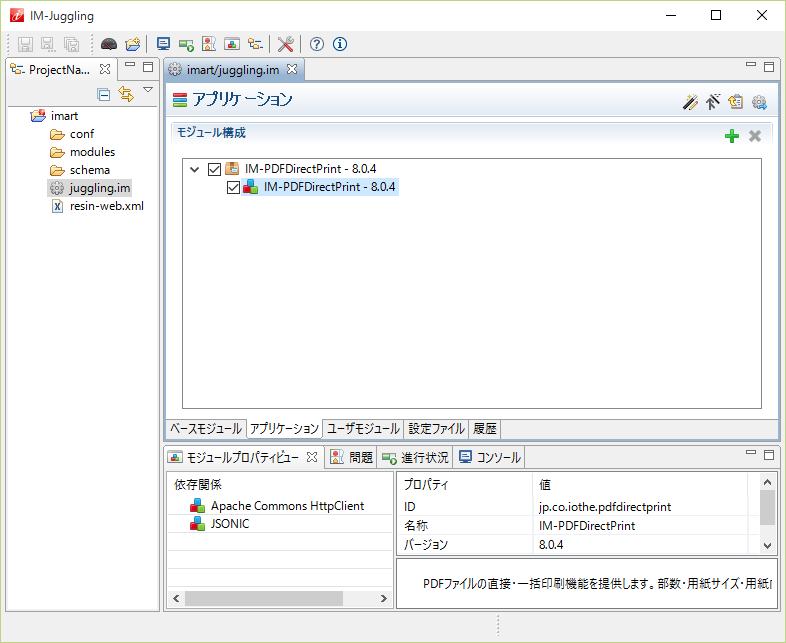Click properties table vertical scrollbar thumb
This screenshot has width=786, height=643.
click(767, 507)
